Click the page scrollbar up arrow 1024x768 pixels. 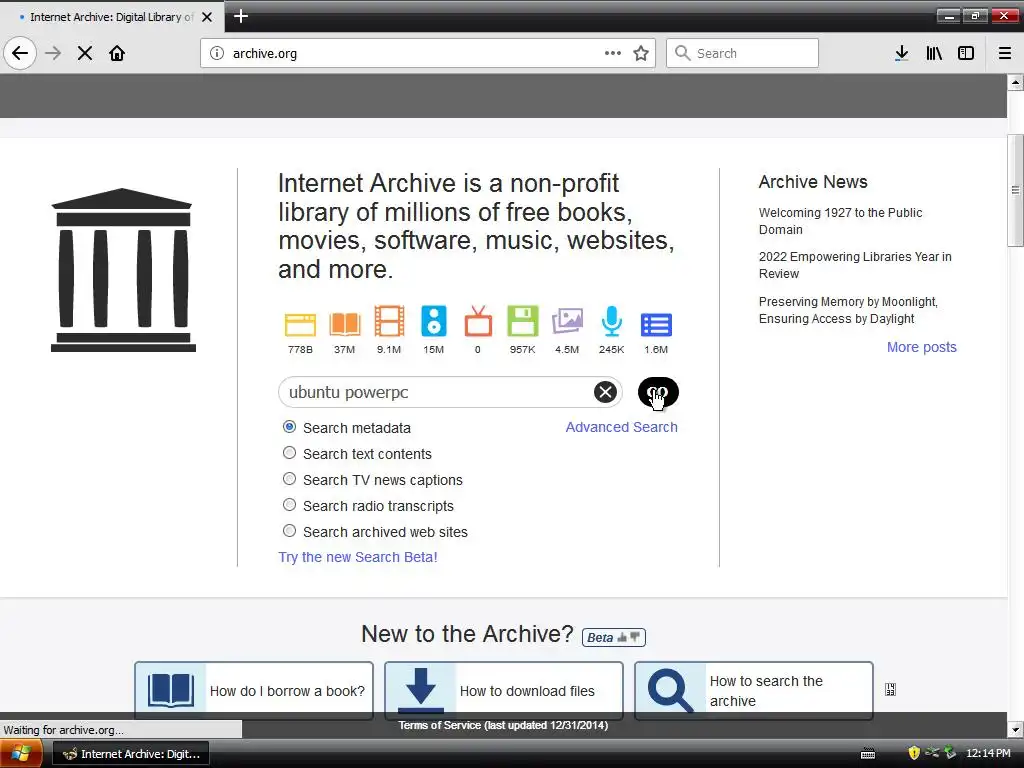click(1015, 82)
